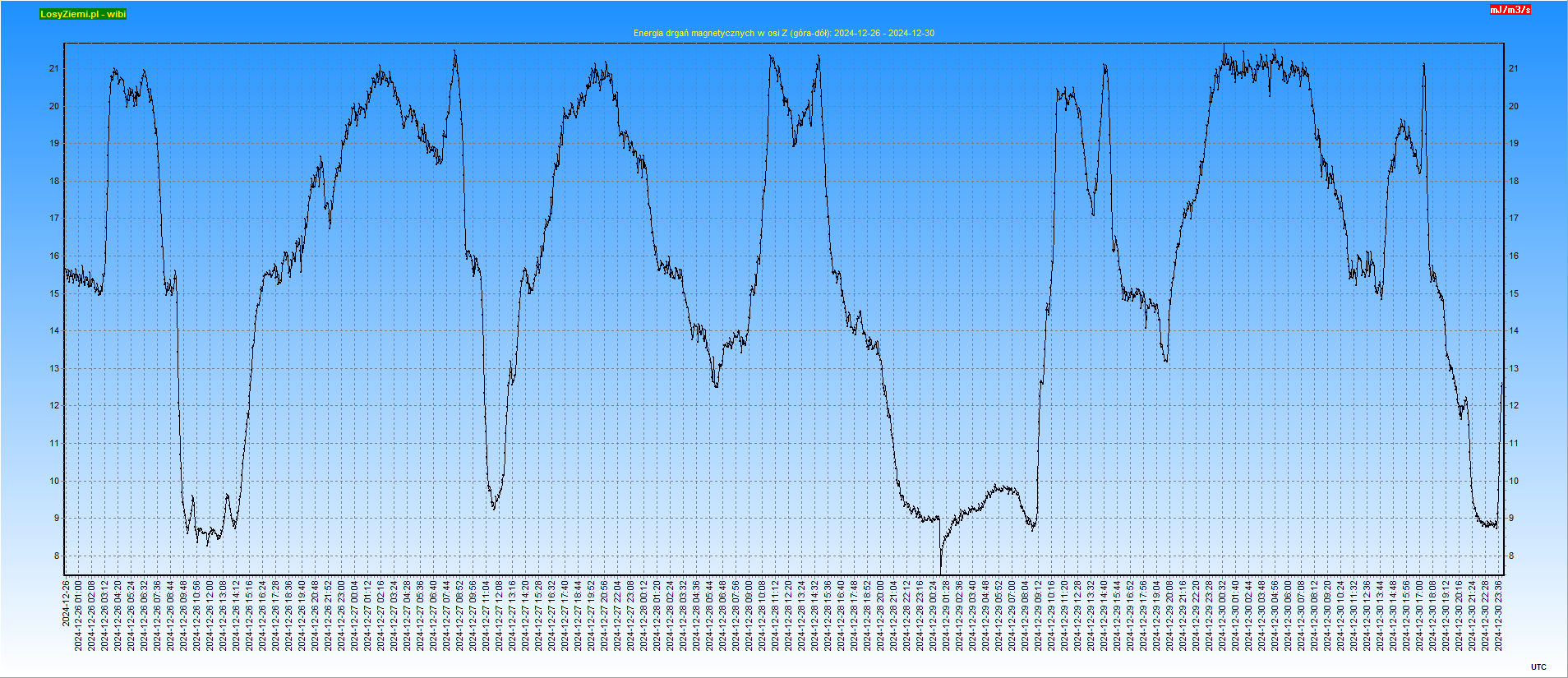Click the left Y-axis label 8
This screenshot has height=678, width=1568.
(57, 556)
